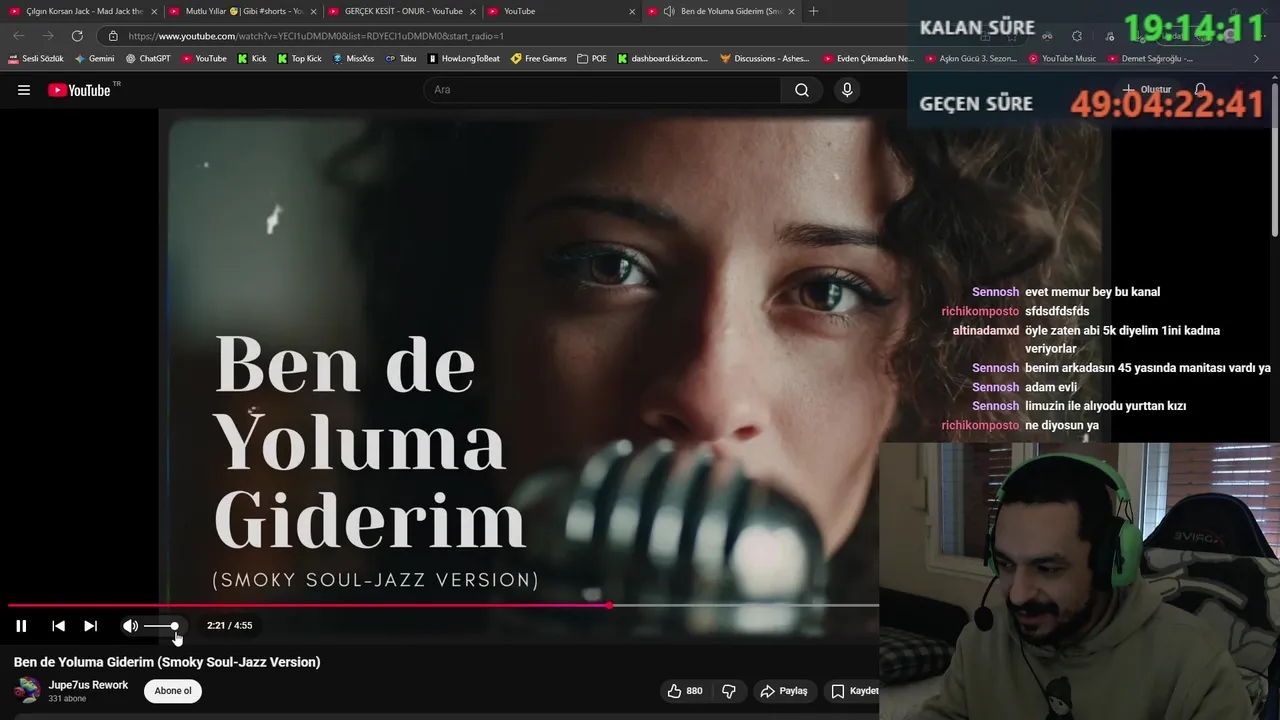Screen dimensions: 1280x720
Task: Close the plain YouTube tab
Action: (x=632, y=11)
